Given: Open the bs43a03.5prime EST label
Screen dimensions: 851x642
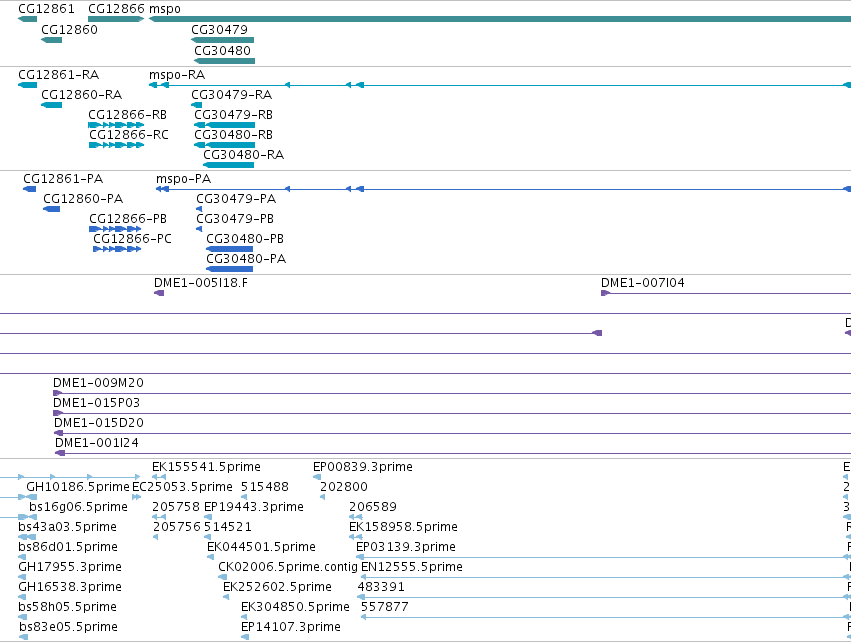Looking at the screenshot, I should point(67,527).
